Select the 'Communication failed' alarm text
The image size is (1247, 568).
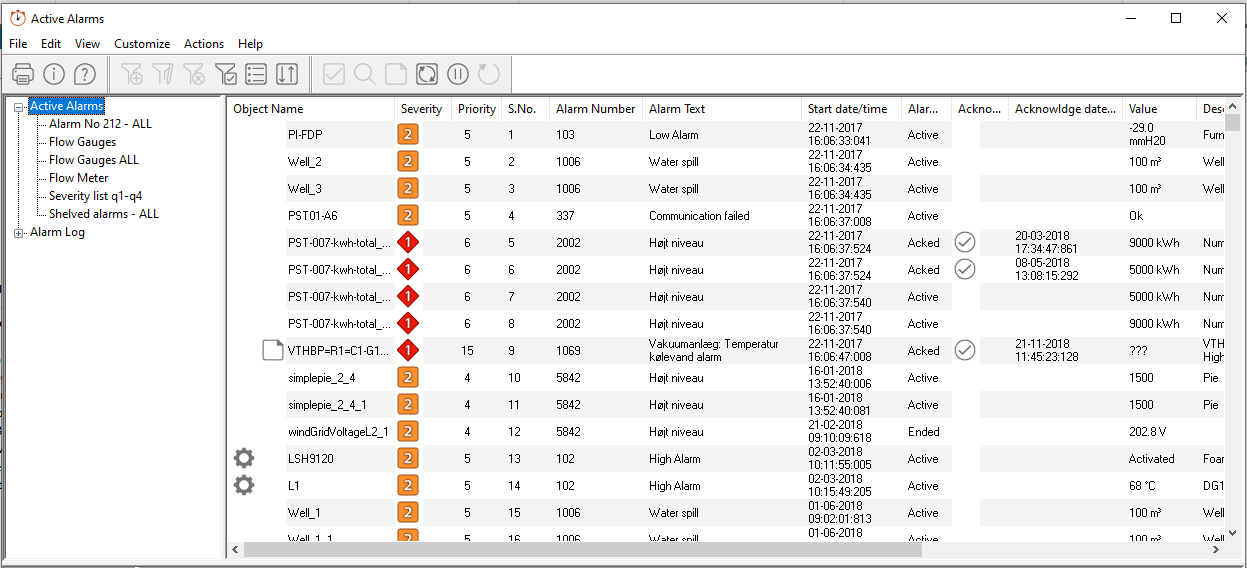pyautogui.click(x=699, y=216)
